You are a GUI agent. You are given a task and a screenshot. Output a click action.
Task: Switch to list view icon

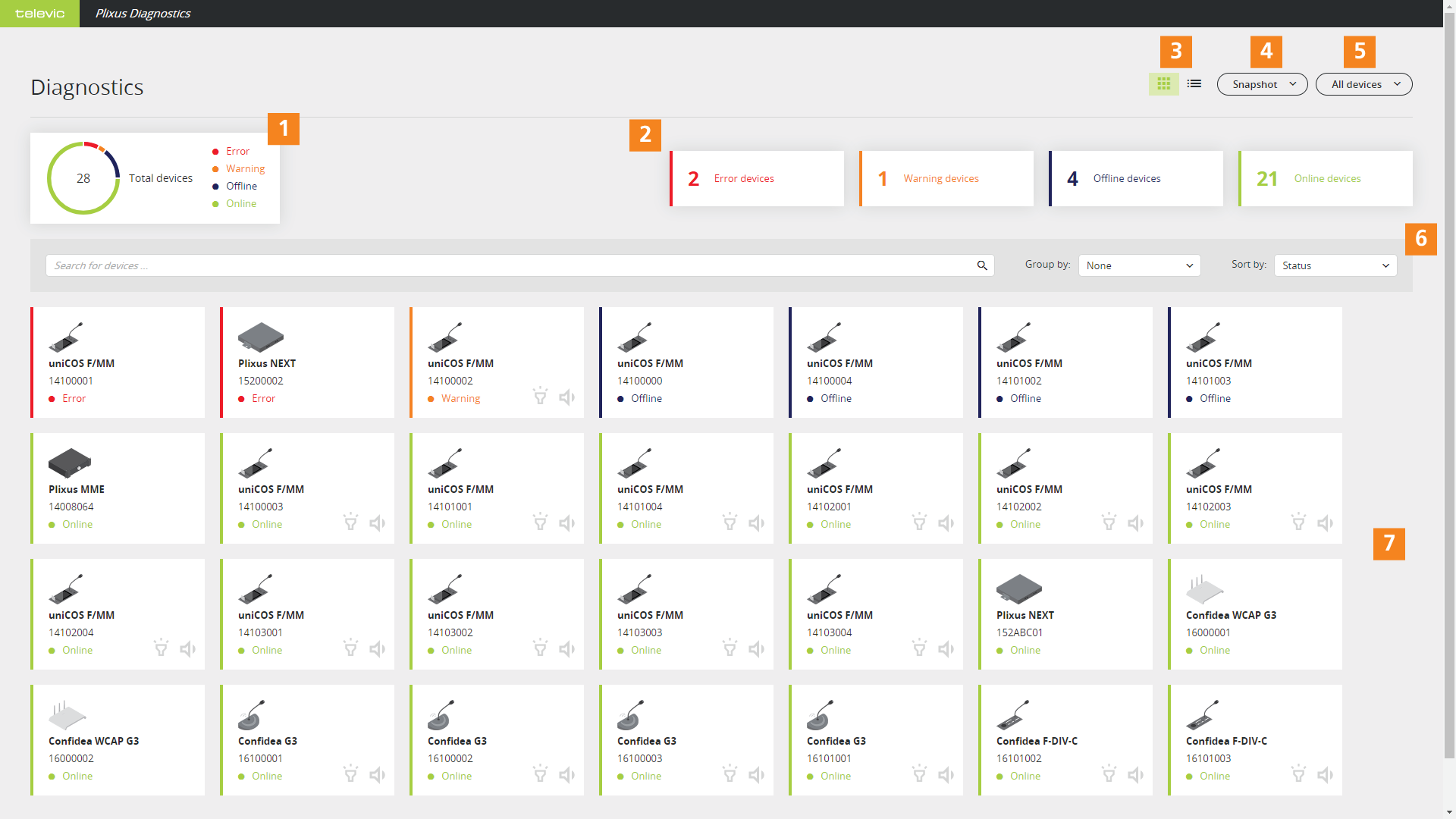1194,84
